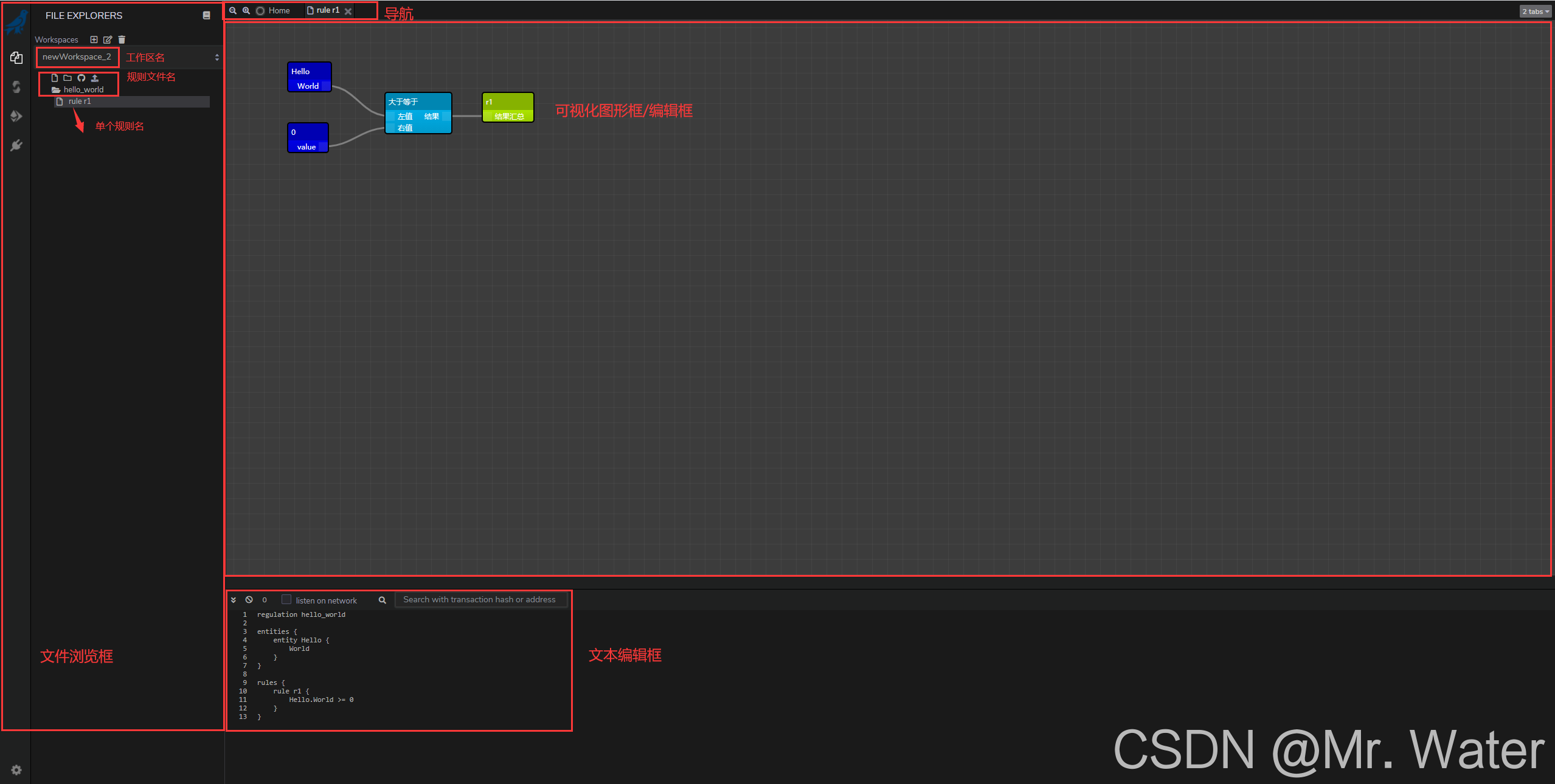Open the Deploy and run transactions sidebar panel

(16, 116)
